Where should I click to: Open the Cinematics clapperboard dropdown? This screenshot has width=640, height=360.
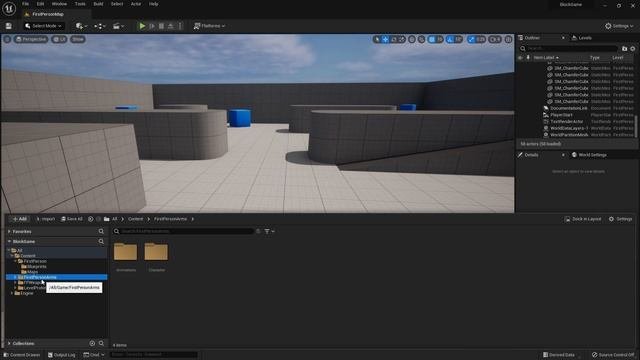(118, 26)
